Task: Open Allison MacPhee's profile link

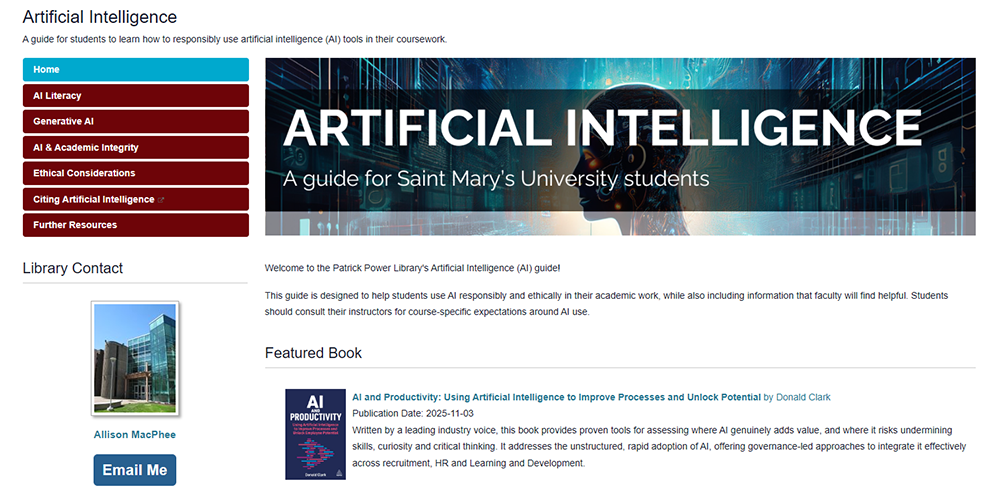Action: tap(135, 434)
